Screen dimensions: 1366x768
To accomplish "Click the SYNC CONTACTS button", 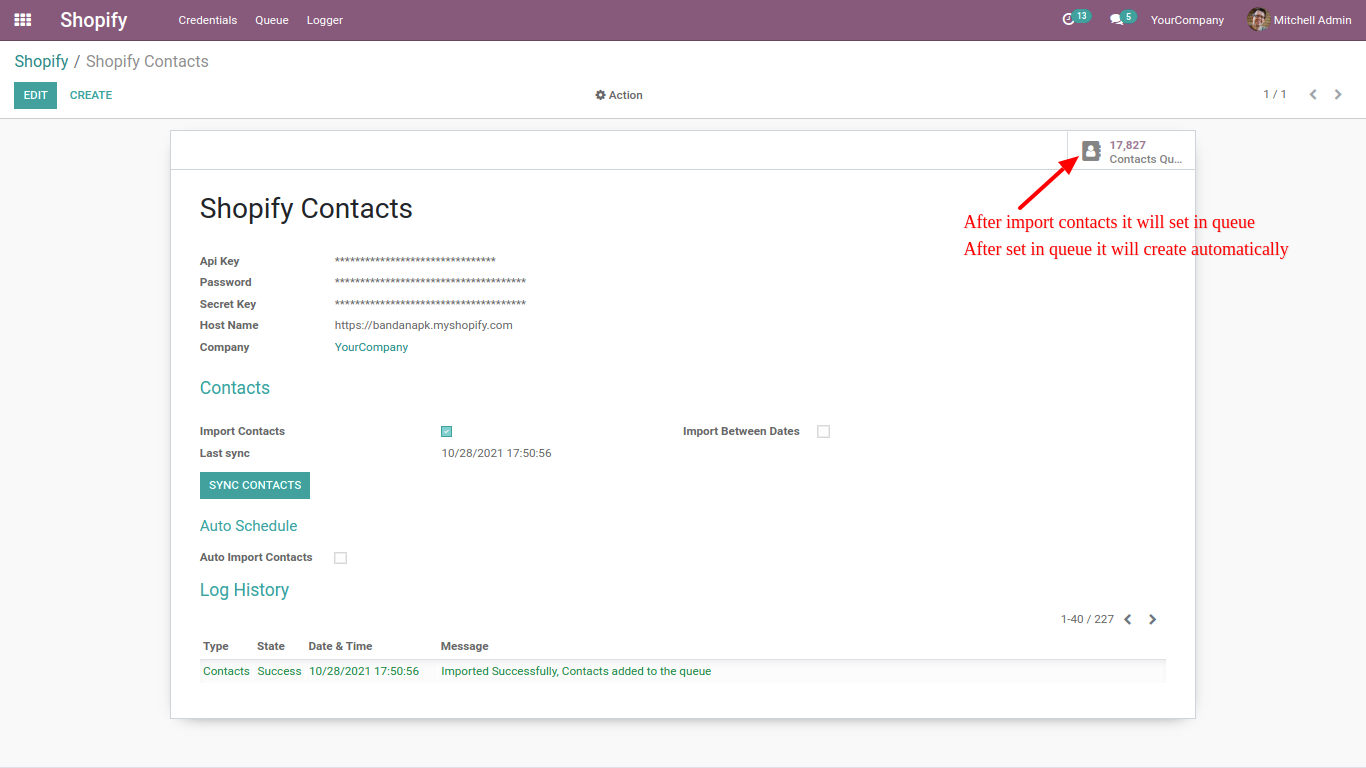I will tap(255, 485).
